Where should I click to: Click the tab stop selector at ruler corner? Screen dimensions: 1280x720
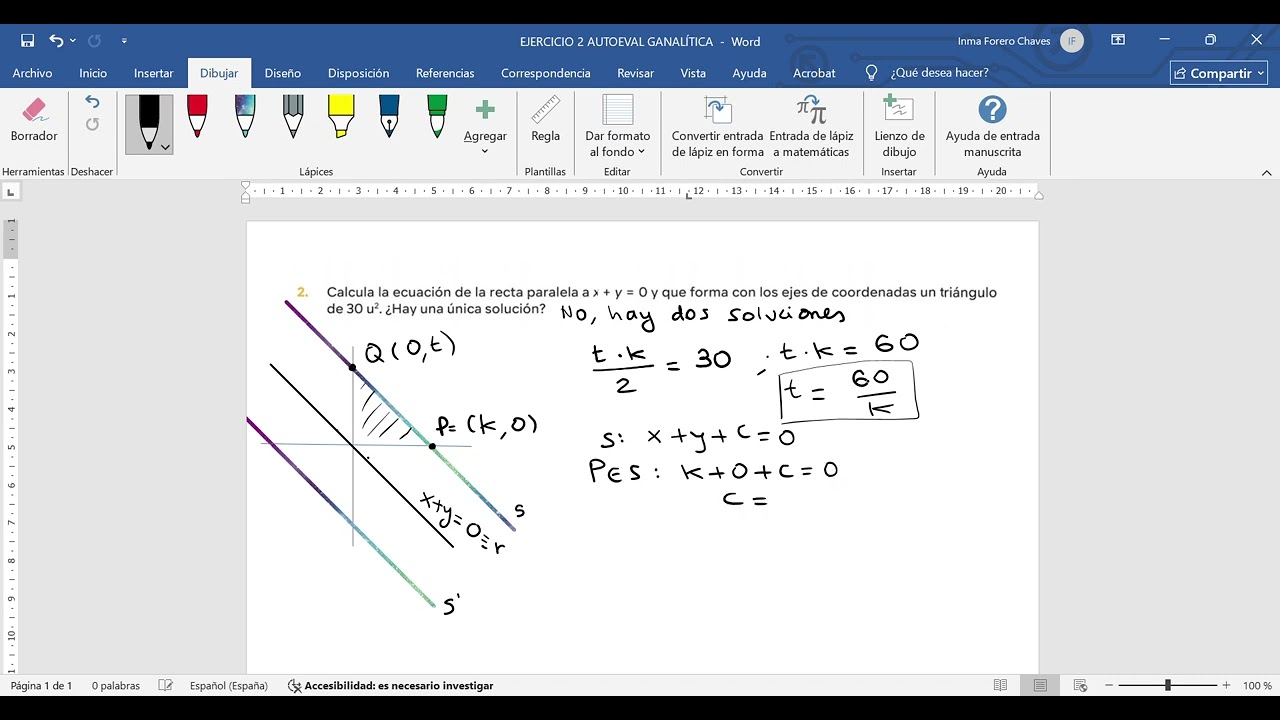(10, 191)
